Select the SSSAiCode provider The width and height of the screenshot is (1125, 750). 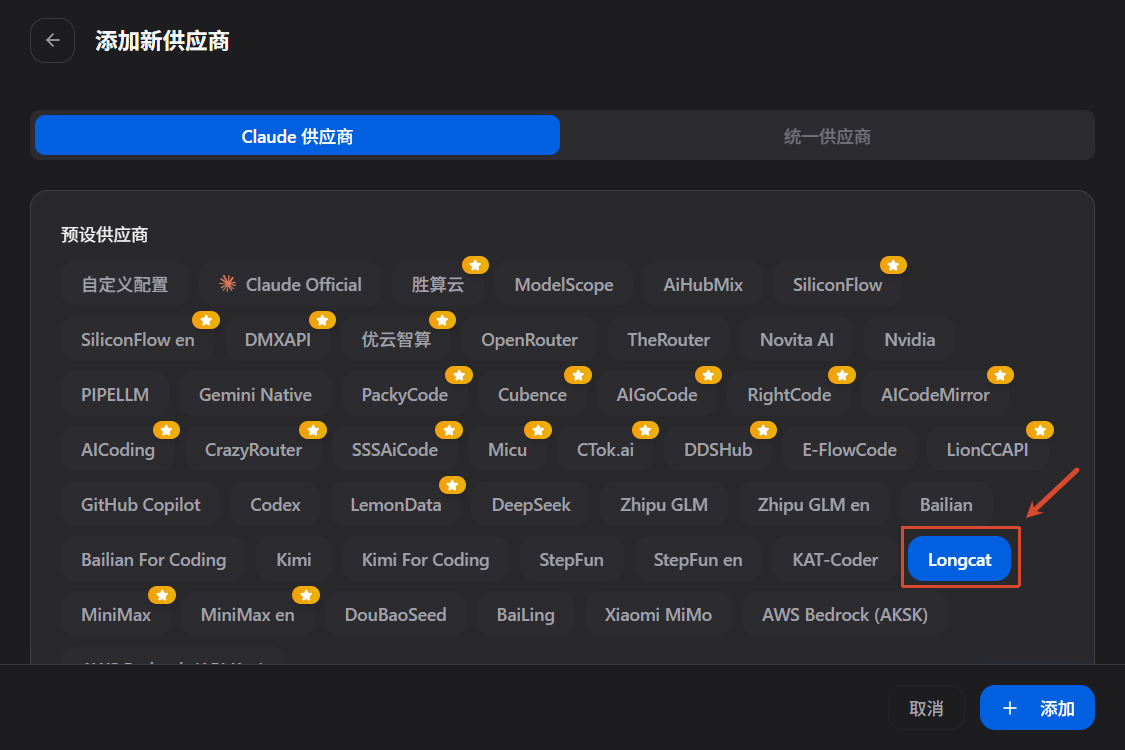[395, 450]
